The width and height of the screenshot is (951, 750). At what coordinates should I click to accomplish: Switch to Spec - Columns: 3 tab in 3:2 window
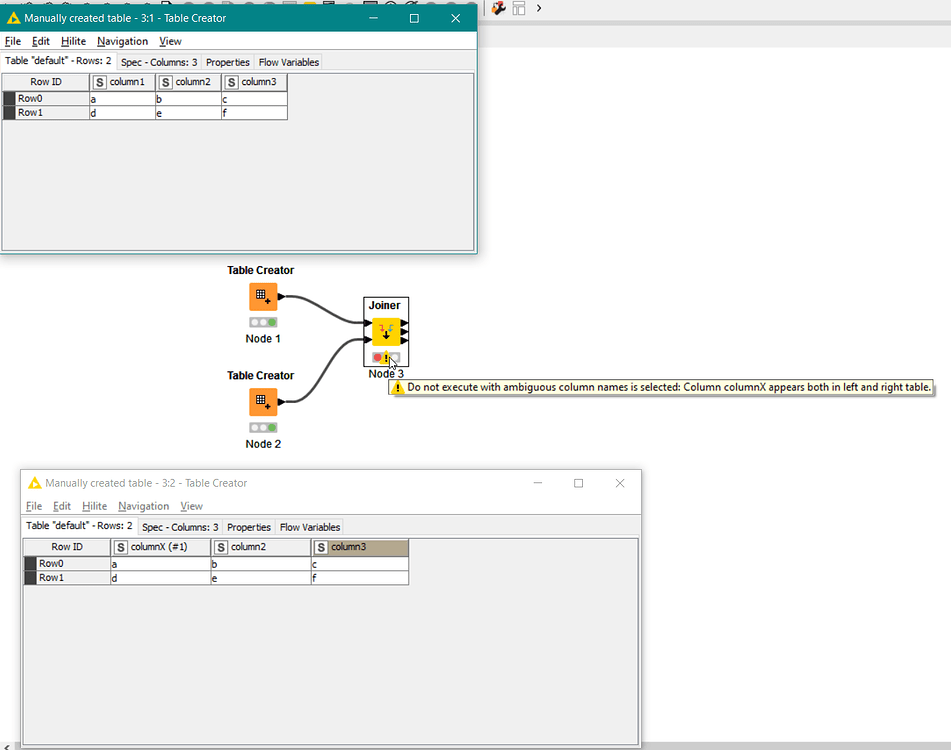coord(180,527)
